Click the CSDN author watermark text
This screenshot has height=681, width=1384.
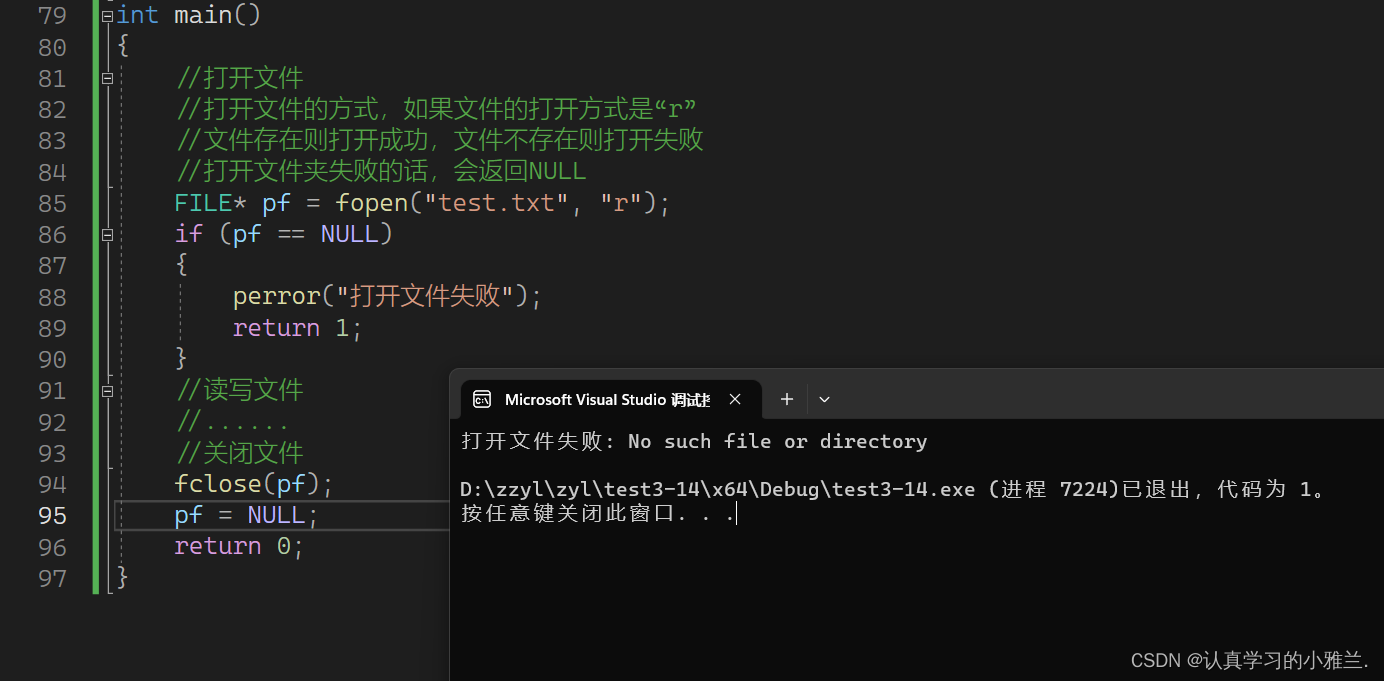click(x=1249, y=660)
